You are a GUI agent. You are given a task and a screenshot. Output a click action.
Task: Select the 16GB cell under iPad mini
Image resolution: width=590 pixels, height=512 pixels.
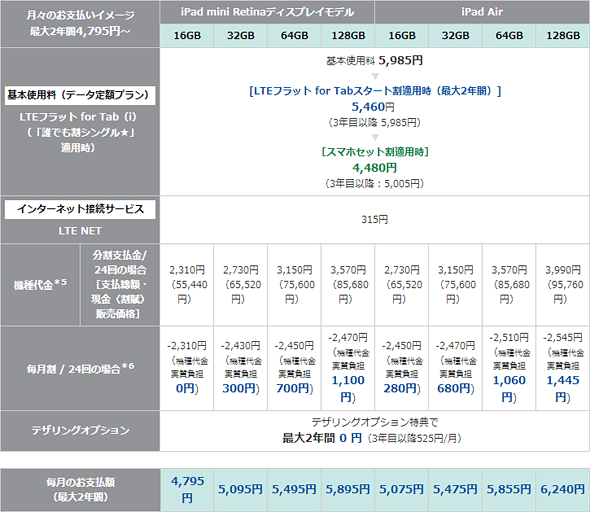point(187,36)
